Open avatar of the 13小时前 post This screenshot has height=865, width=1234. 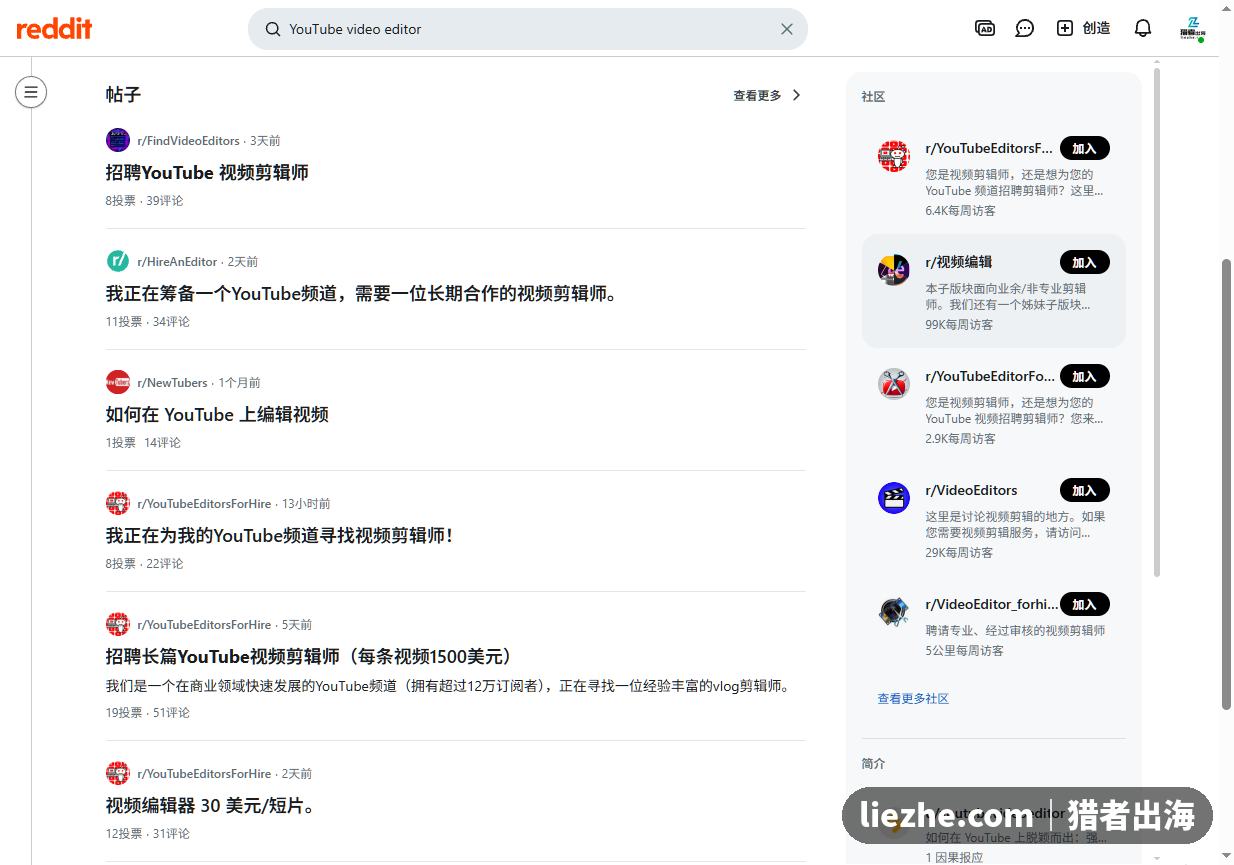(x=118, y=503)
